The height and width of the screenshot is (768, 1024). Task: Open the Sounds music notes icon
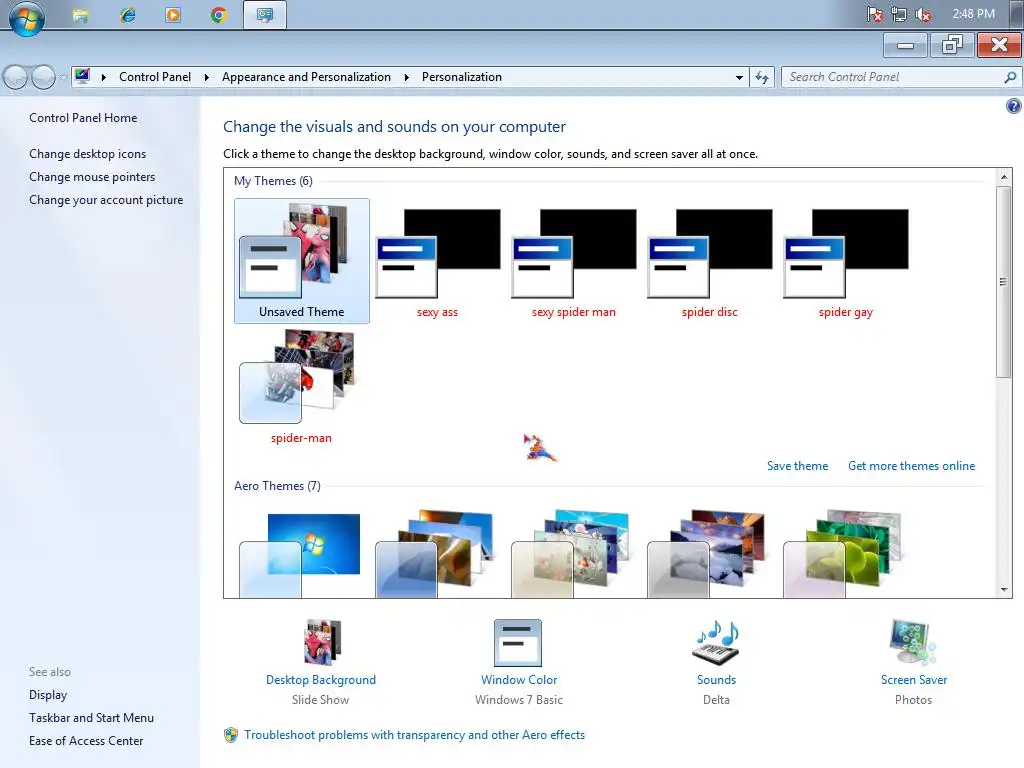tap(716, 642)
